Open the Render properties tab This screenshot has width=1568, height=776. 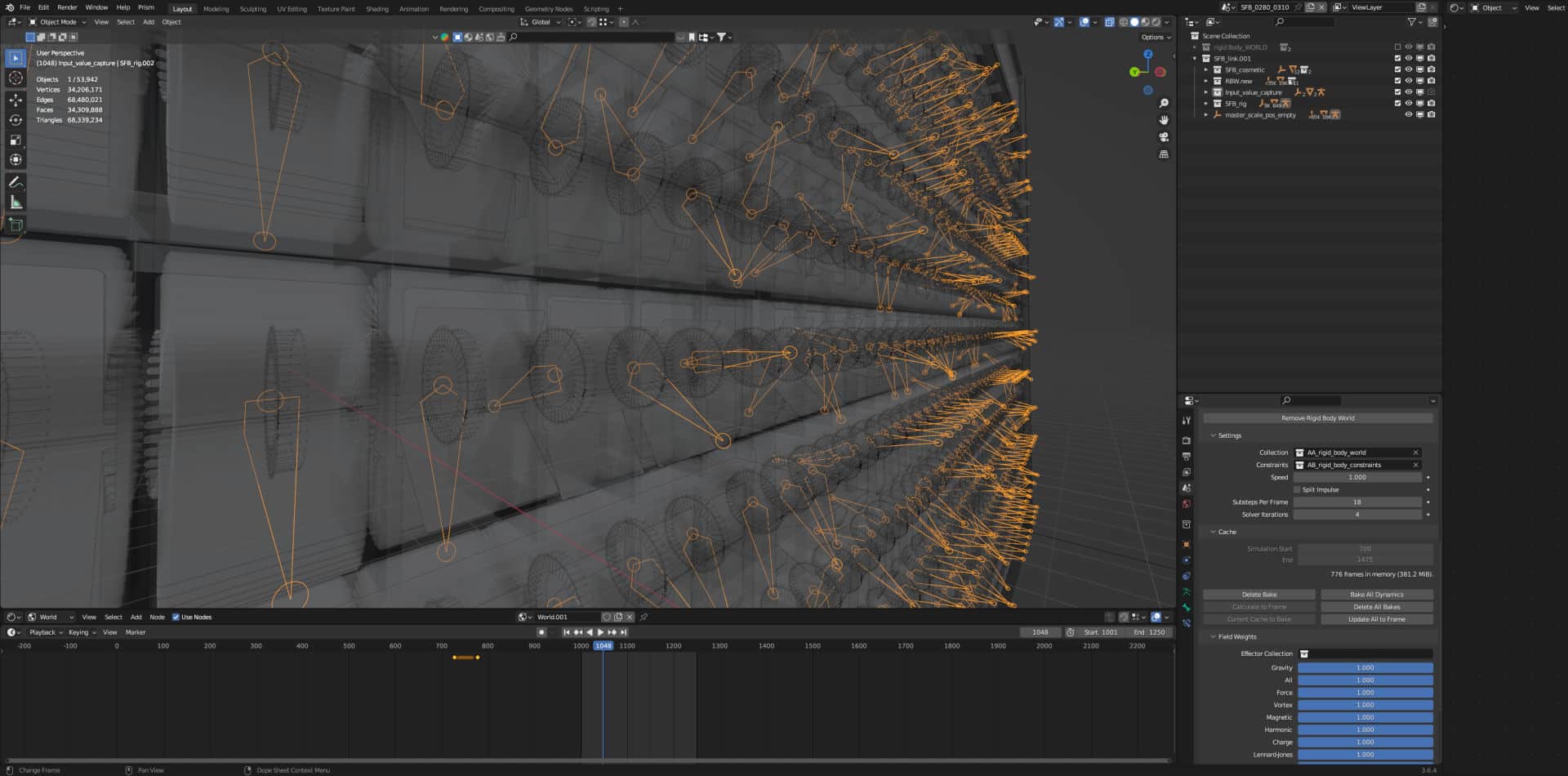click(x=1187, y=440)
